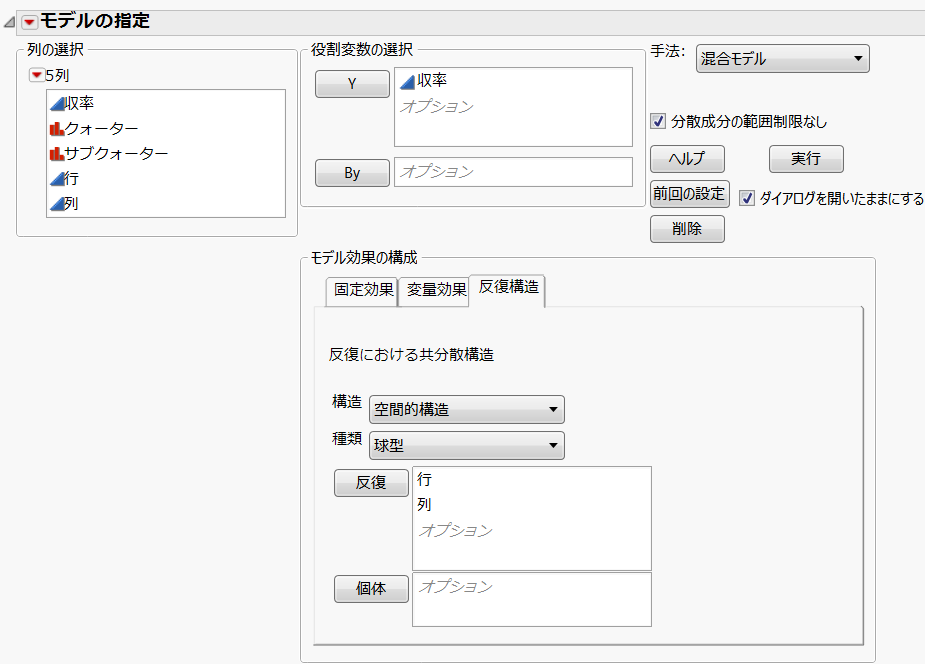This screenshot has height=664, width=925.
Task: Toggle 分散成分の範囲制限なし checkbox
Action: [658, 122]
